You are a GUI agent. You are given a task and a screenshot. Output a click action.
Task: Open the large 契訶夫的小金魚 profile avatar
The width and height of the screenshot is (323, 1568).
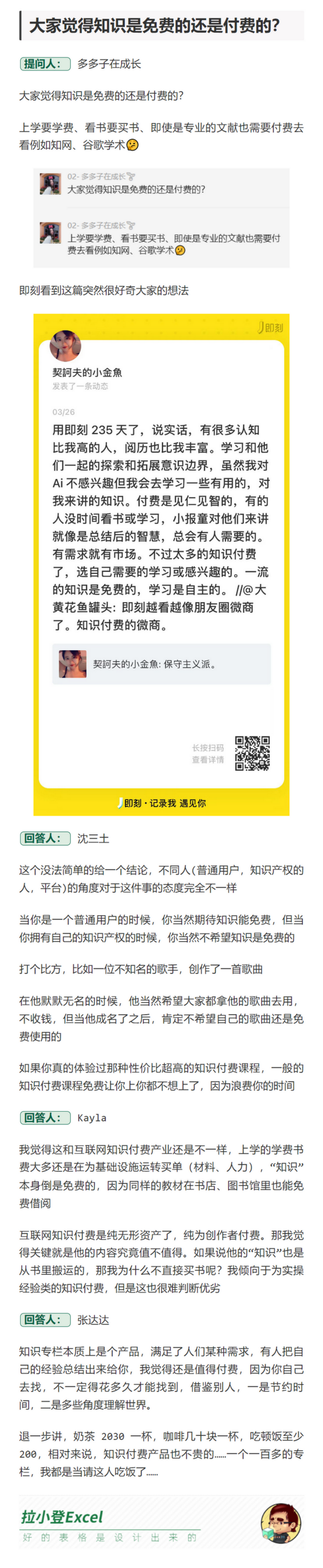[65, 346]
